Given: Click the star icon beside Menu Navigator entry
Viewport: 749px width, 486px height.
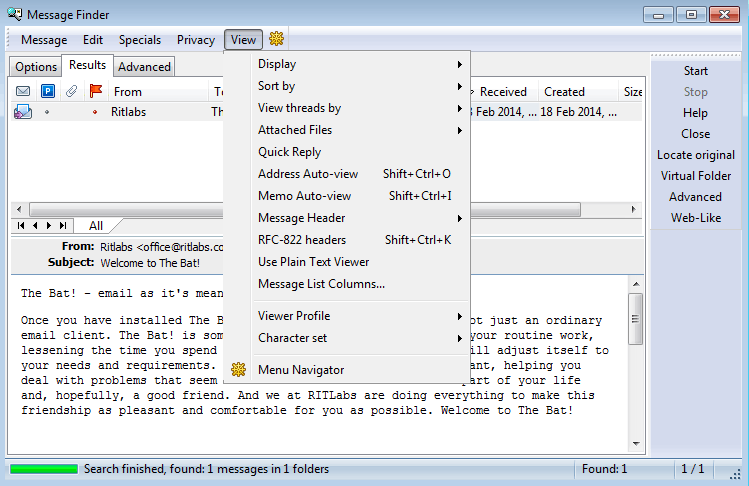Looking at the screenshot, I should (238, 369).
